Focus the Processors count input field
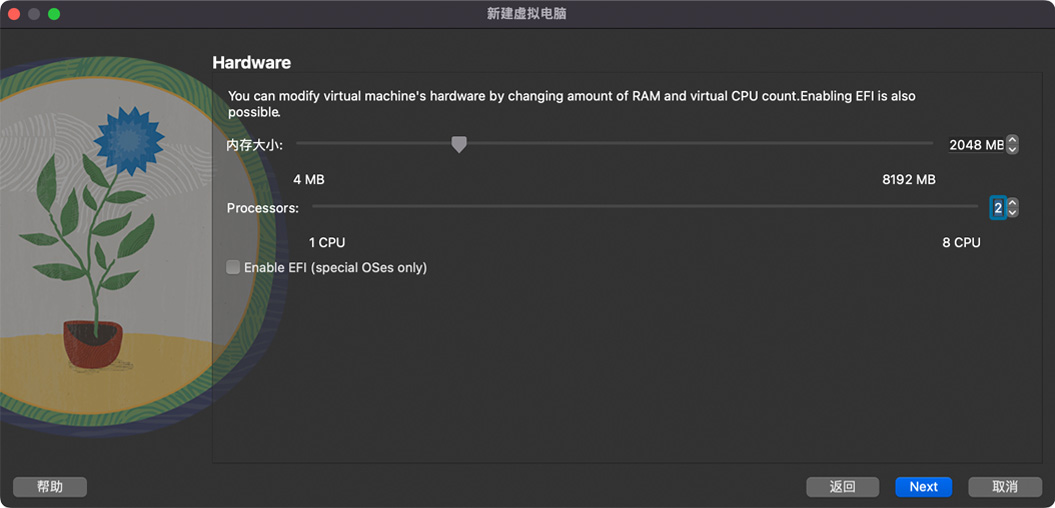Image resolution: width=1055 pixels, height=508 pixels. [997, 208]
